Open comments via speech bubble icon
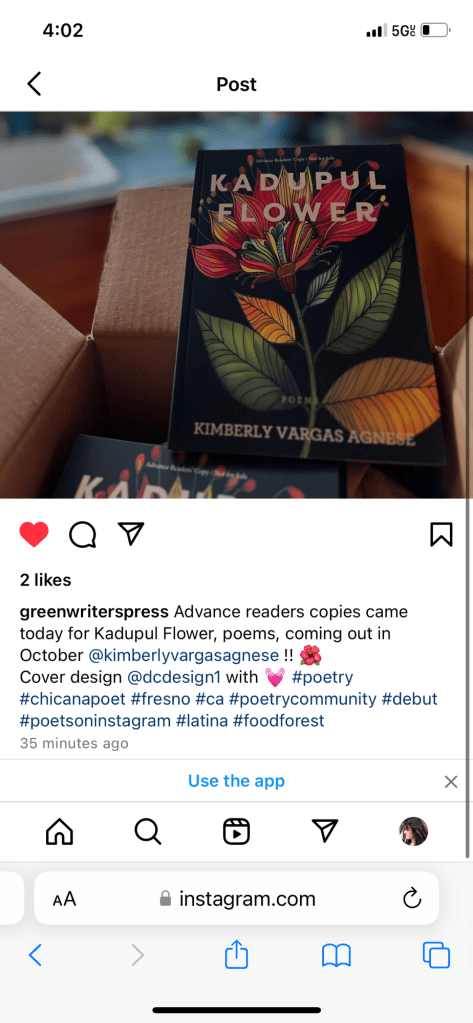 click(83, 535)
